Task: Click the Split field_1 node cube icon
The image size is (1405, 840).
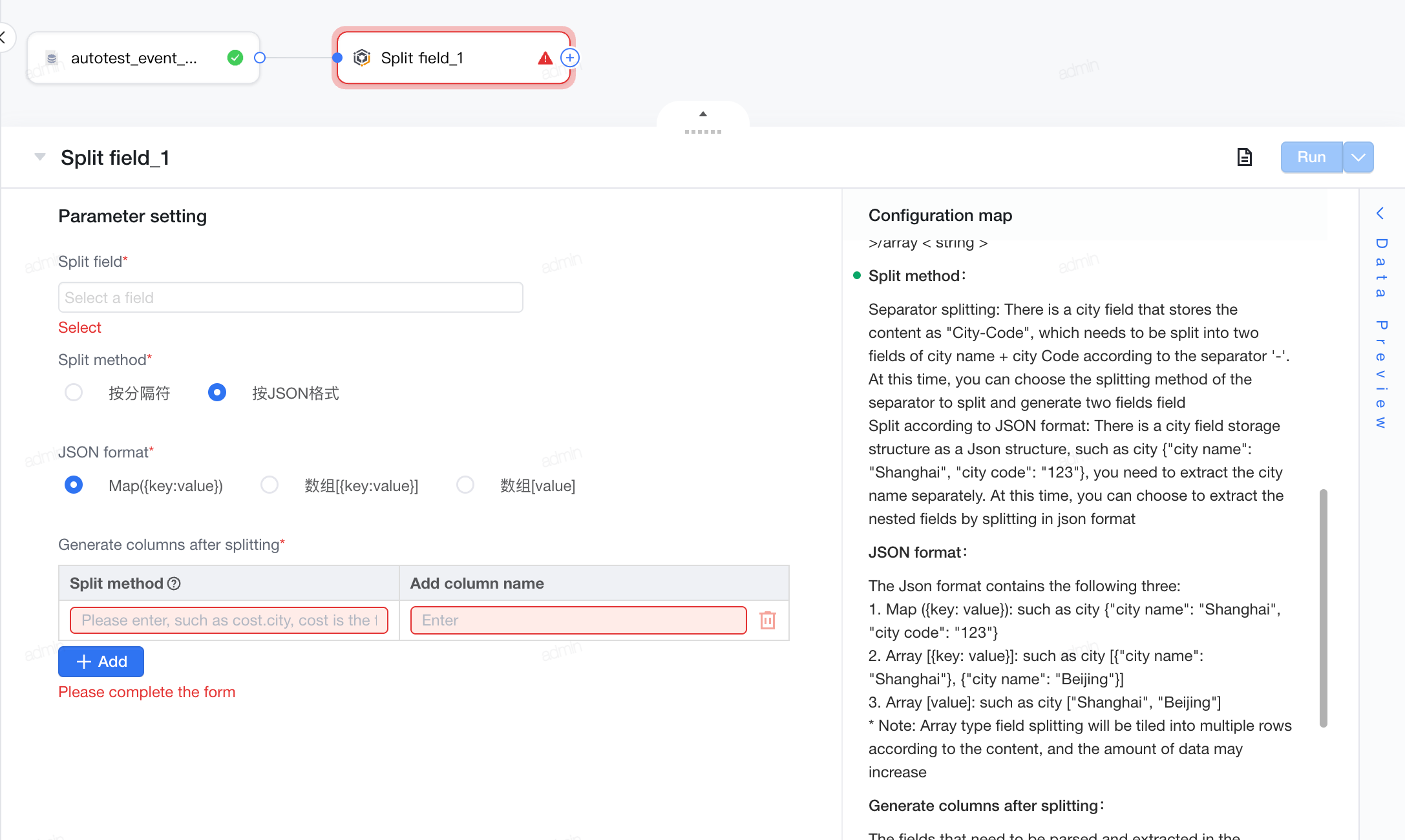Action: [x=362, y=58]
